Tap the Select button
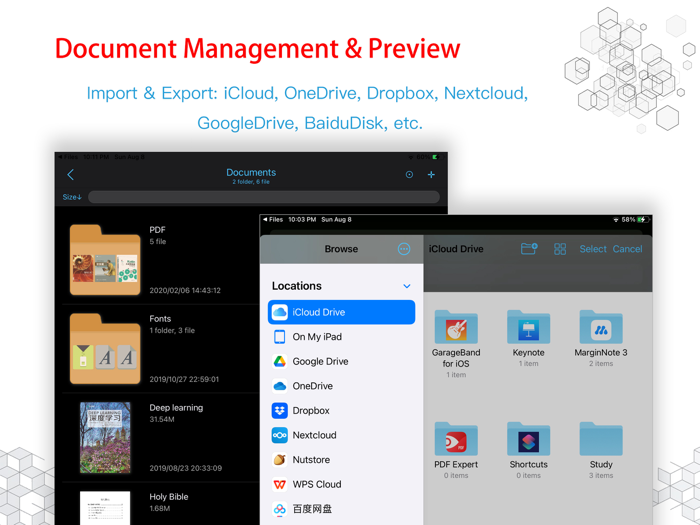The width and height of the screenshot is (700, 525). click(593, 249)
